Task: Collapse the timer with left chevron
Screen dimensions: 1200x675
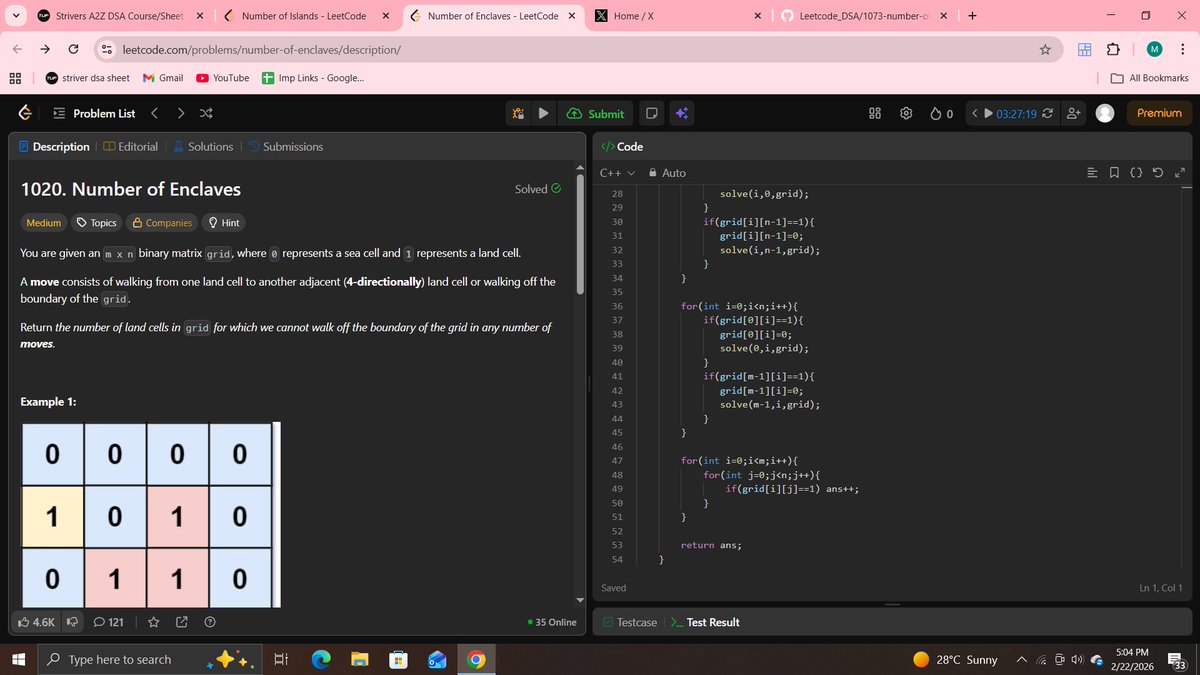Action: pos(974,114)
